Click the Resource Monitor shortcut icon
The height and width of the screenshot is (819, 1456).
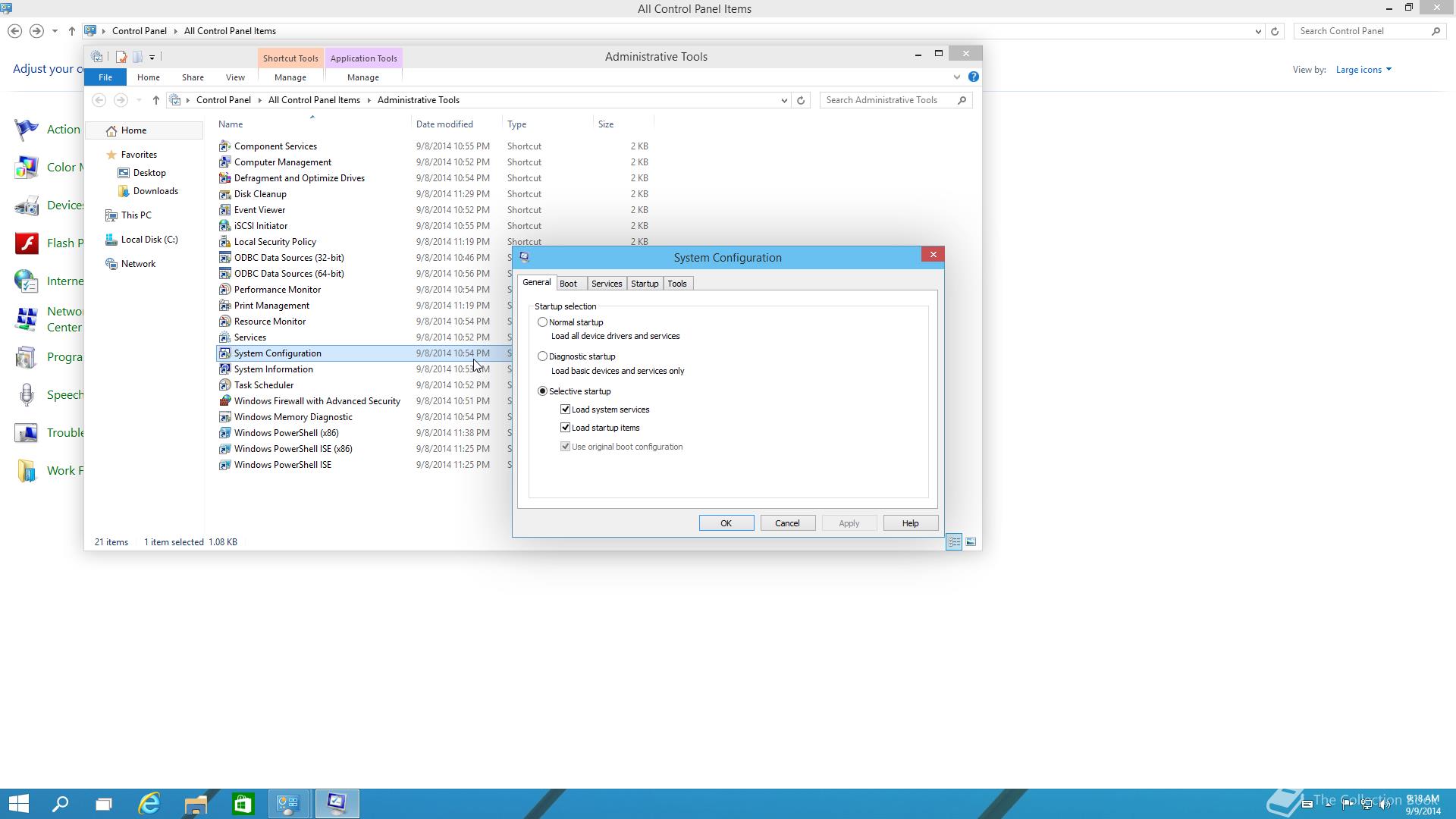224,322
